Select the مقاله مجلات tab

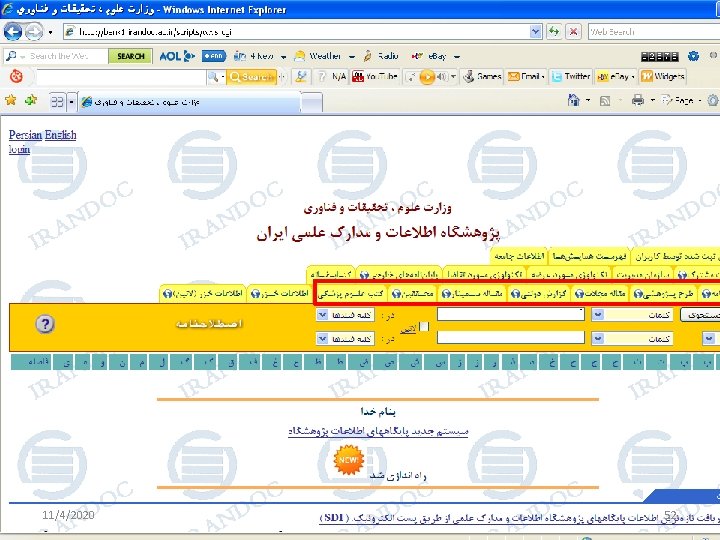pos(601,294)
